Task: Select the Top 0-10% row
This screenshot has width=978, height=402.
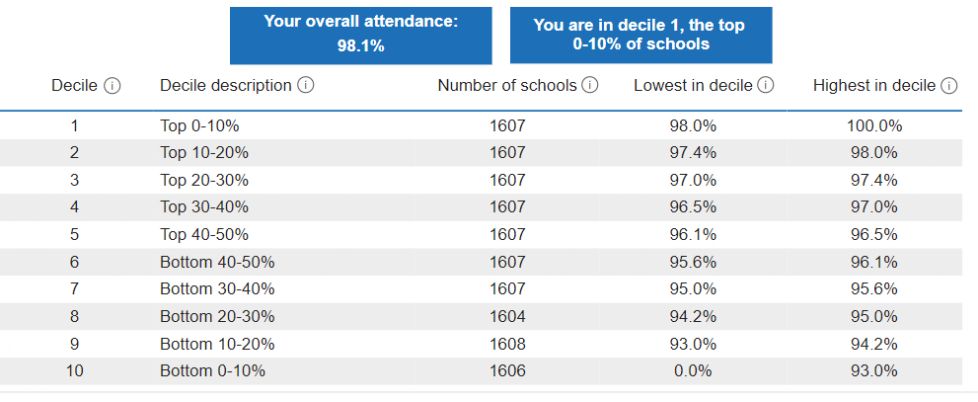Action: (x=481, y=126)
